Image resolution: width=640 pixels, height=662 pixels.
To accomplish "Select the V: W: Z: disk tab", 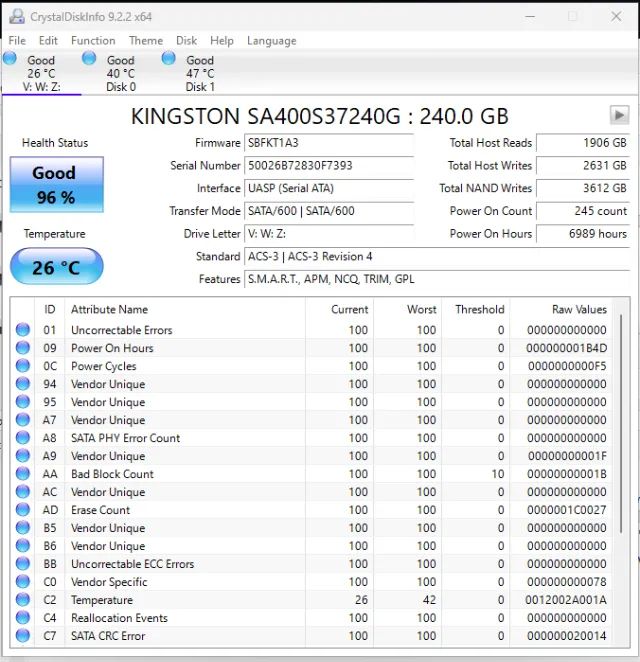I will (41, 73).
